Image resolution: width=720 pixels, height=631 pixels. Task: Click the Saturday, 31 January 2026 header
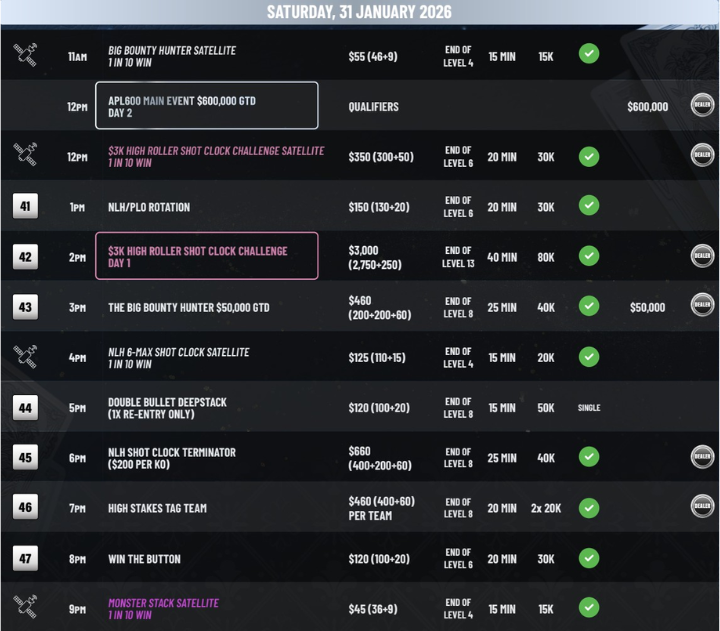[x=359, y=12]
